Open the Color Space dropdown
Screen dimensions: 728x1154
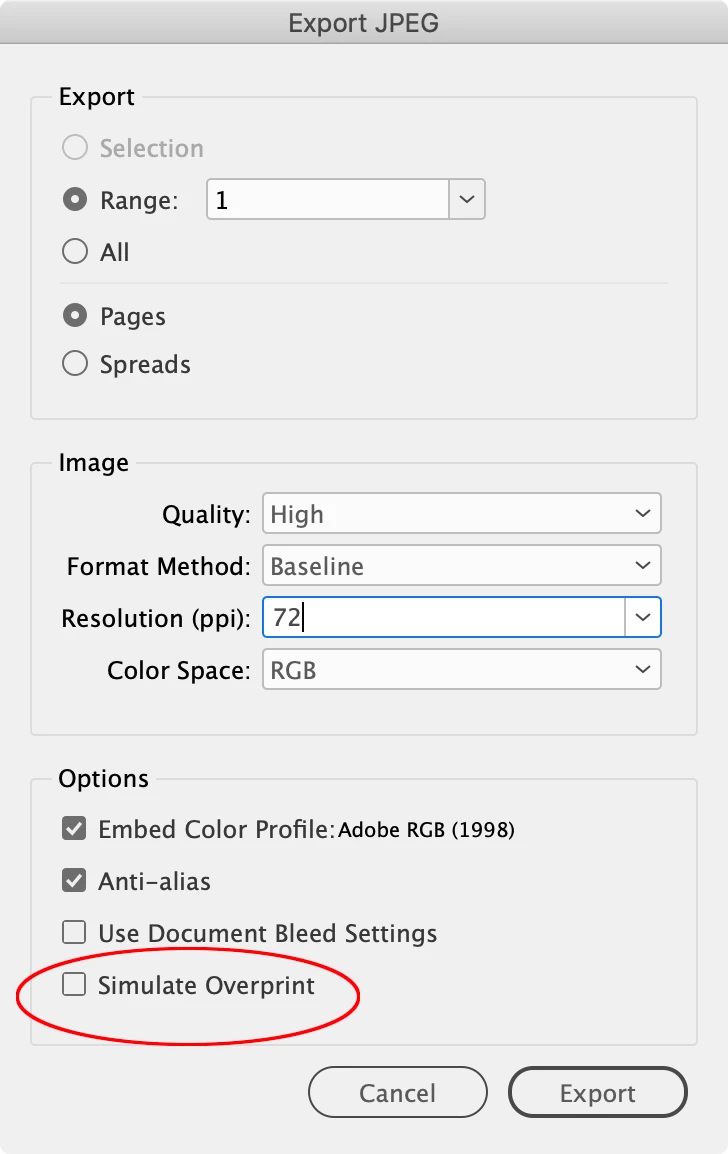[461, 670]
